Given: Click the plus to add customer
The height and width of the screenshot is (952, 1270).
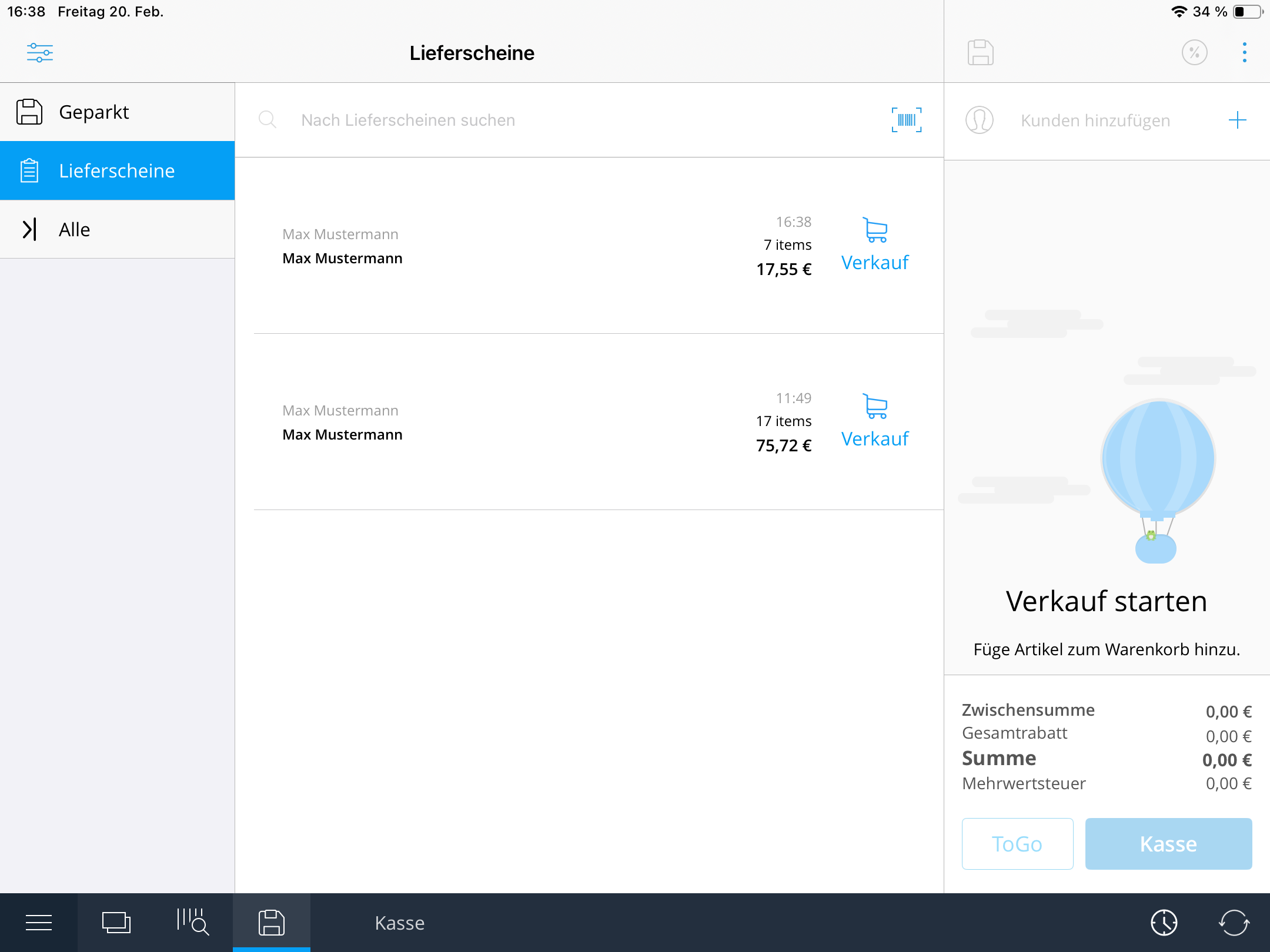Looking at the screenshot, I should [x=1237, y=120].
